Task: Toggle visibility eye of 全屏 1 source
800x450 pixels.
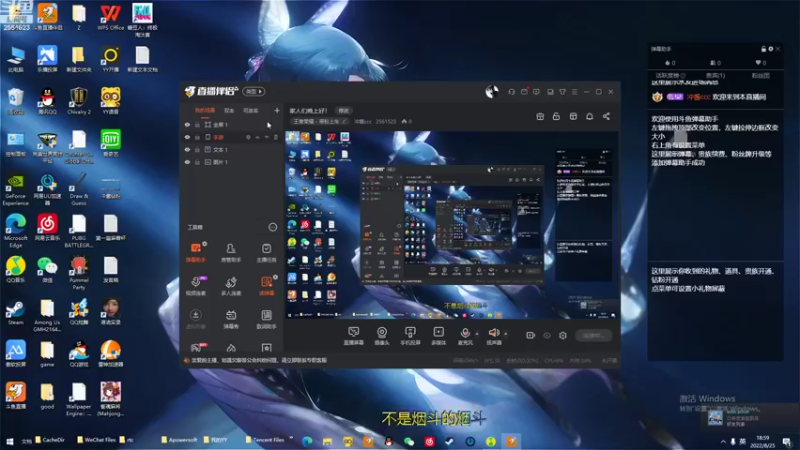Action: tap(187, 124)
